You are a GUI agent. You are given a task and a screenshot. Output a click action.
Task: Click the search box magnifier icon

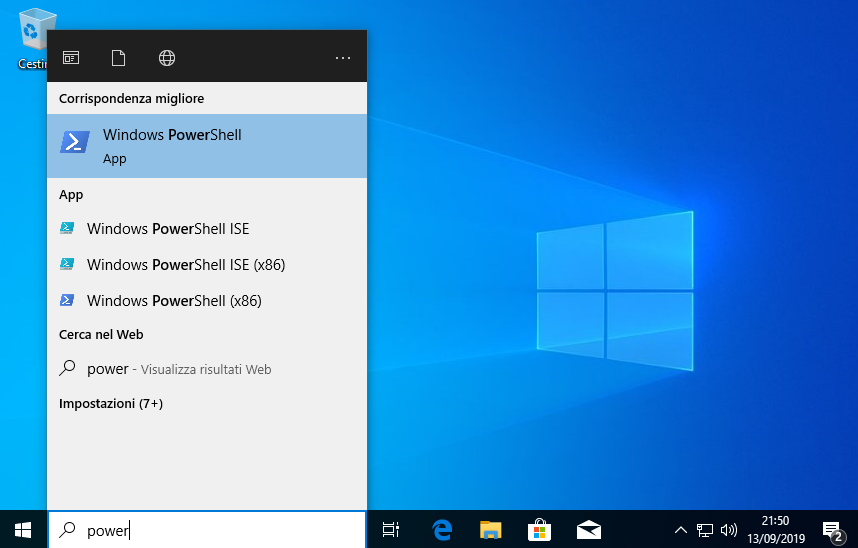click(67, 529)
